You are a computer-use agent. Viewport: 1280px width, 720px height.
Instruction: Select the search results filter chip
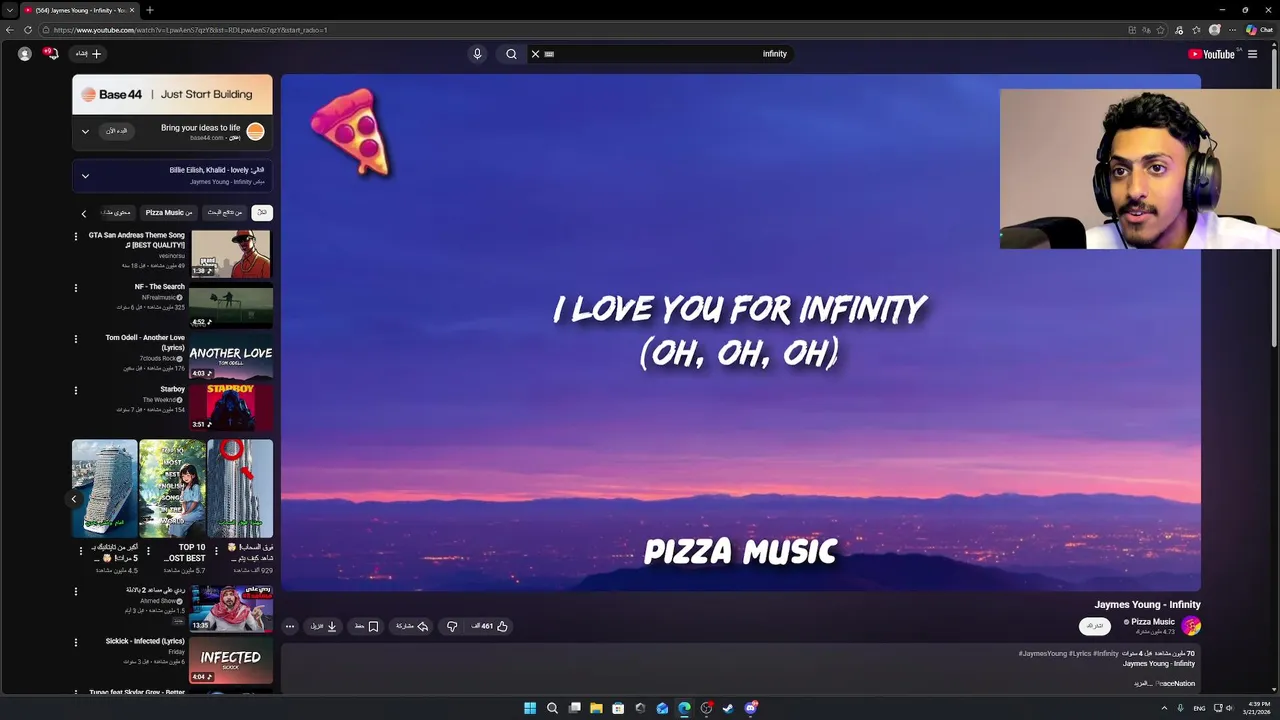coord(225,212)
